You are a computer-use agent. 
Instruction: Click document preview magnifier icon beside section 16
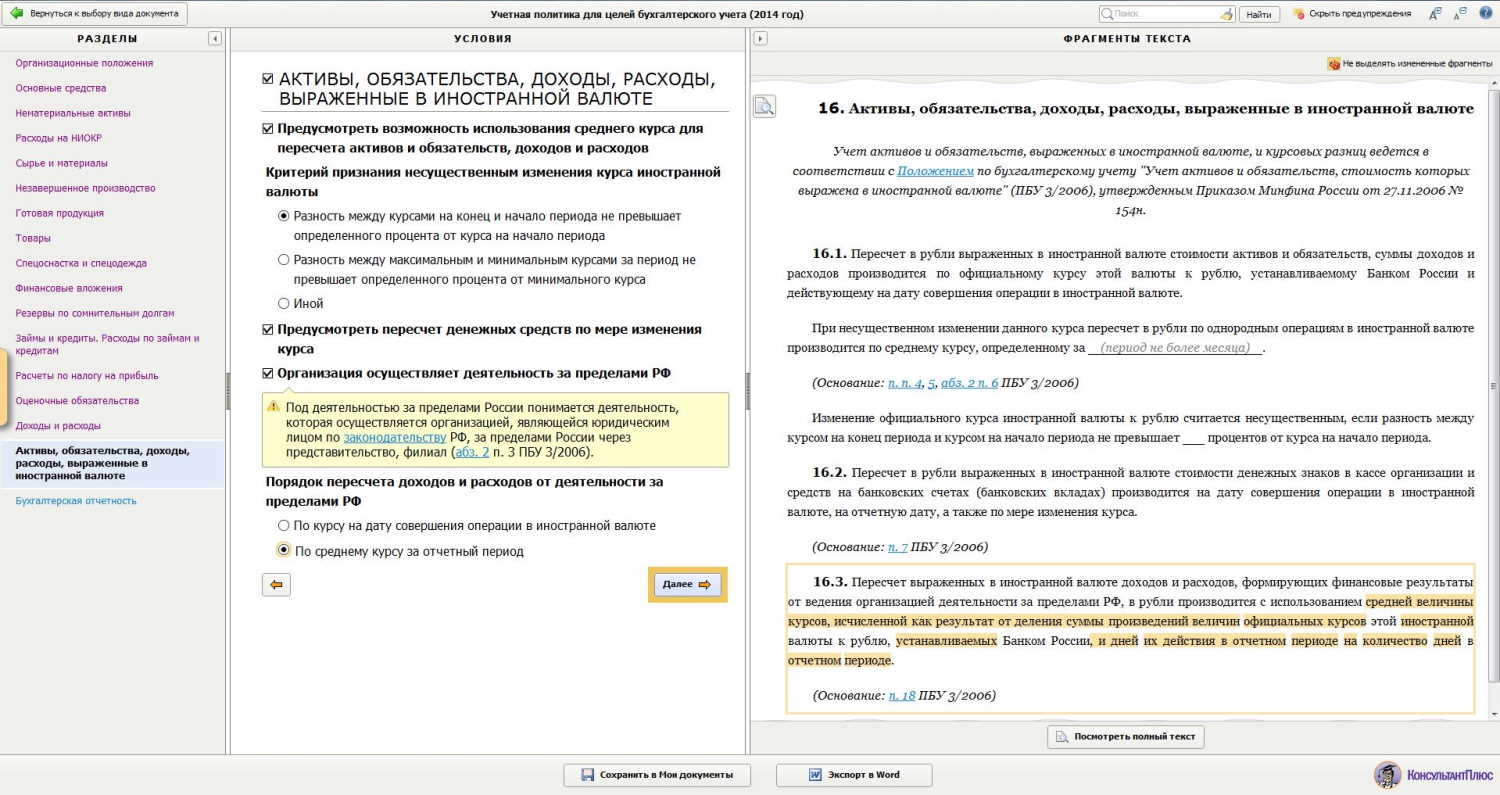(765, 106)
